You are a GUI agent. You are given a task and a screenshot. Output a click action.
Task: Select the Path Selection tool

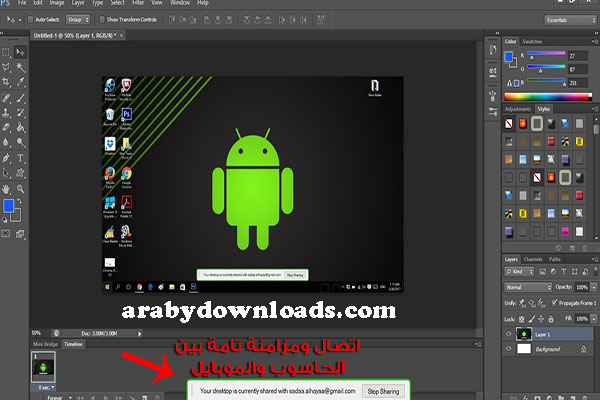pyautogui.click(x=6, y=173)
